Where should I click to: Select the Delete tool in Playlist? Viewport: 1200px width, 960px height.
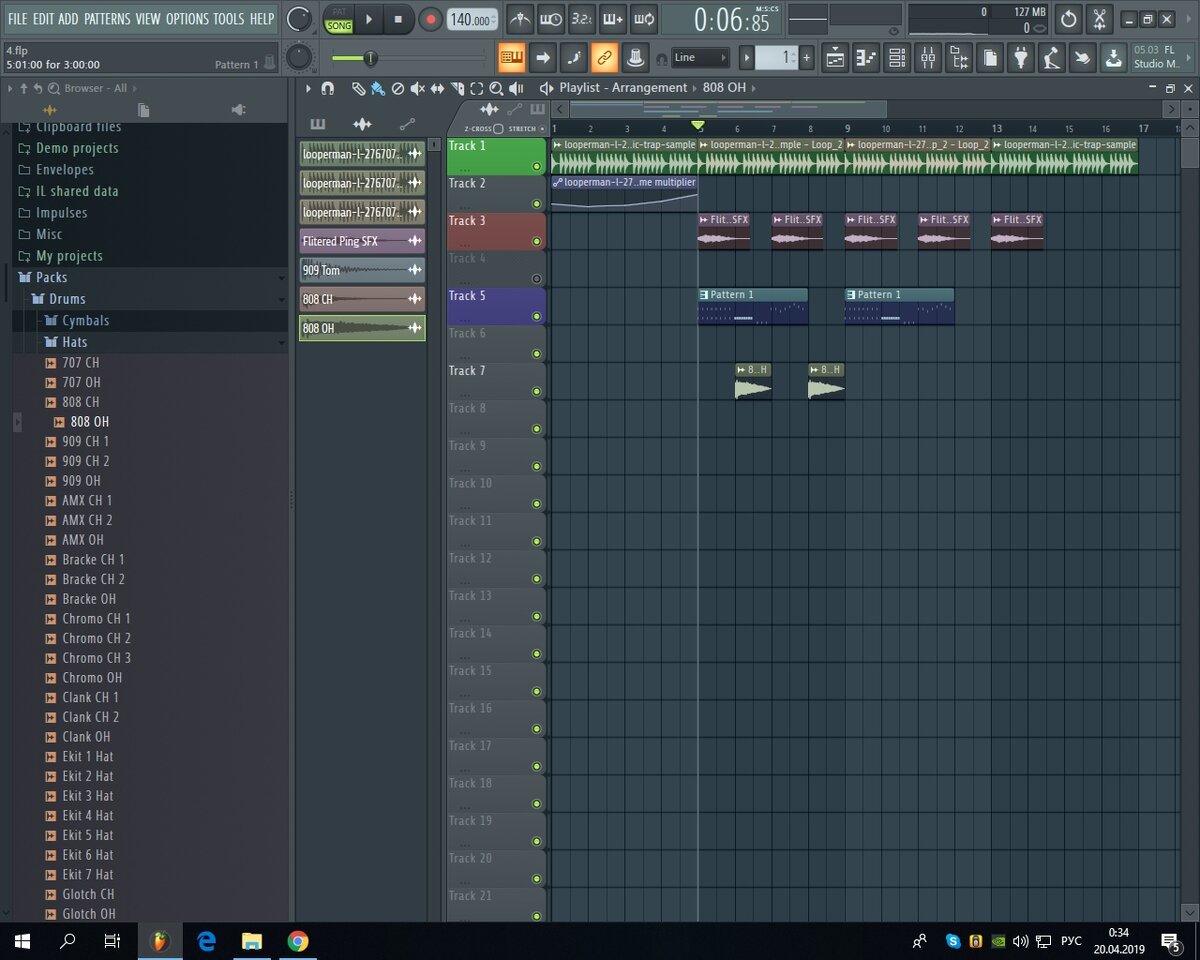pos(397,88)
